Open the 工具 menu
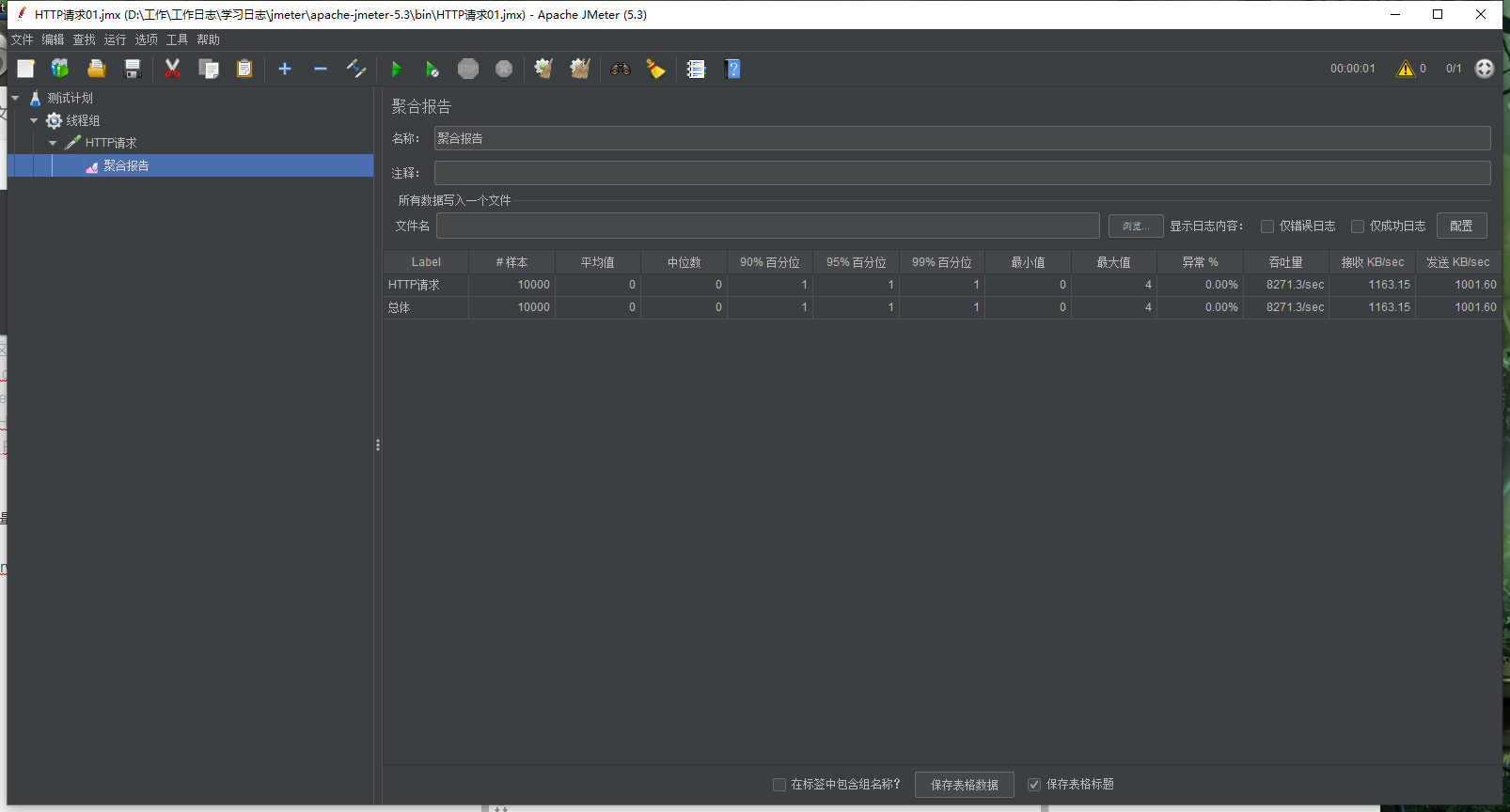This screenshot has height=812, width=1510. click(177, 39)
